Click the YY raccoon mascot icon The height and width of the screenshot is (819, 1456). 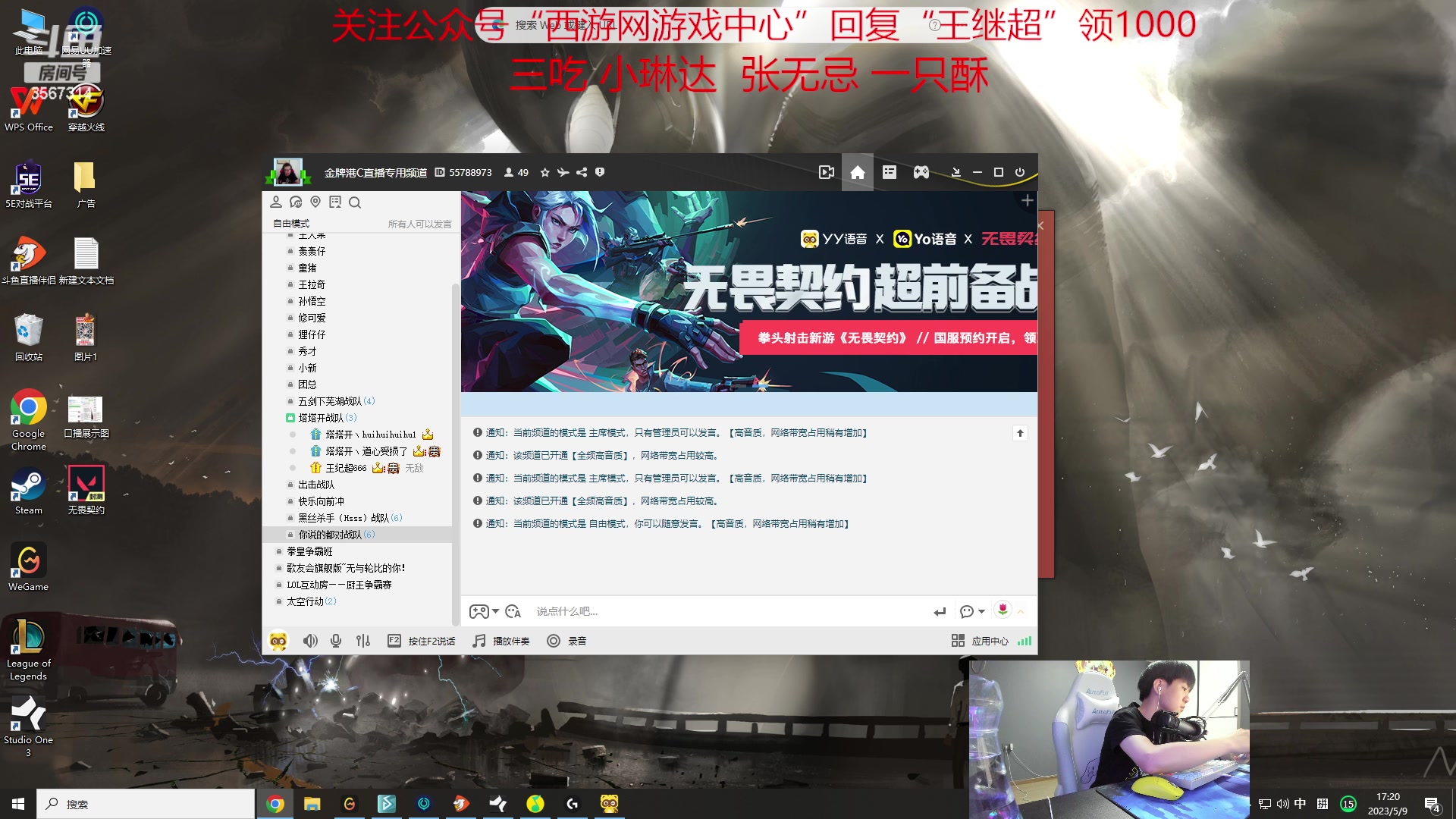[x=278, y=641]
